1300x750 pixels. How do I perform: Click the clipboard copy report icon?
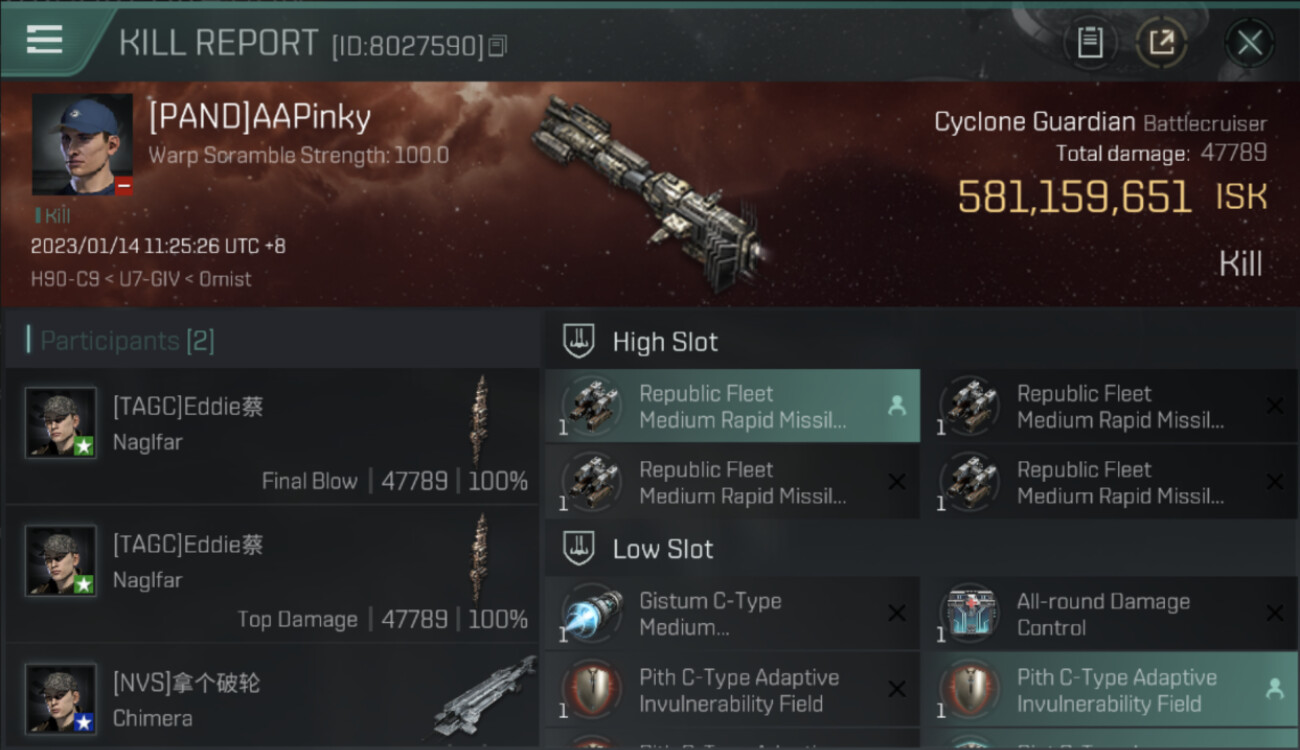click(1089, 42)
